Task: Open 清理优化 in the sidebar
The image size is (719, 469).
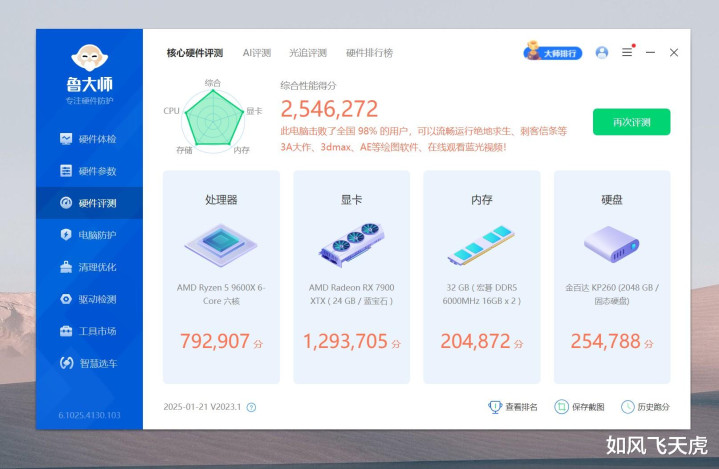Action: coord(89,267)
